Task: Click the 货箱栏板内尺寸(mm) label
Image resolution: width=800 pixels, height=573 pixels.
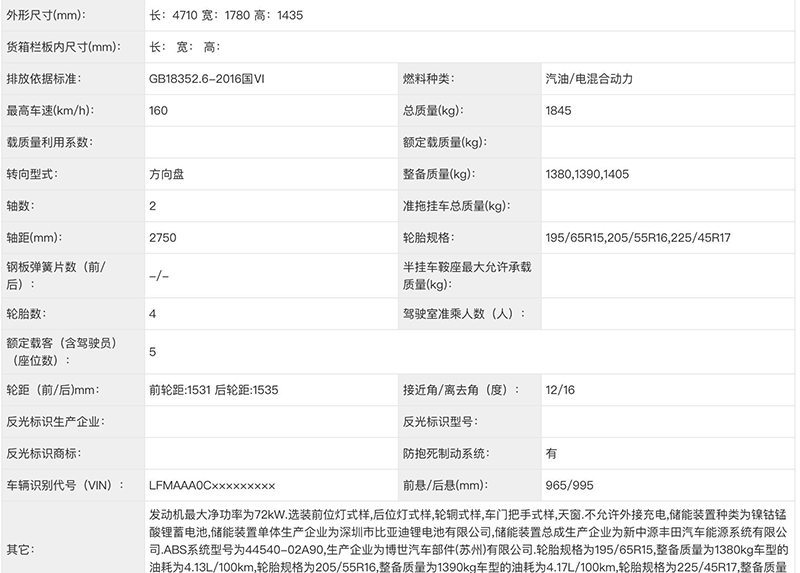Action: (x=64, y=47)
